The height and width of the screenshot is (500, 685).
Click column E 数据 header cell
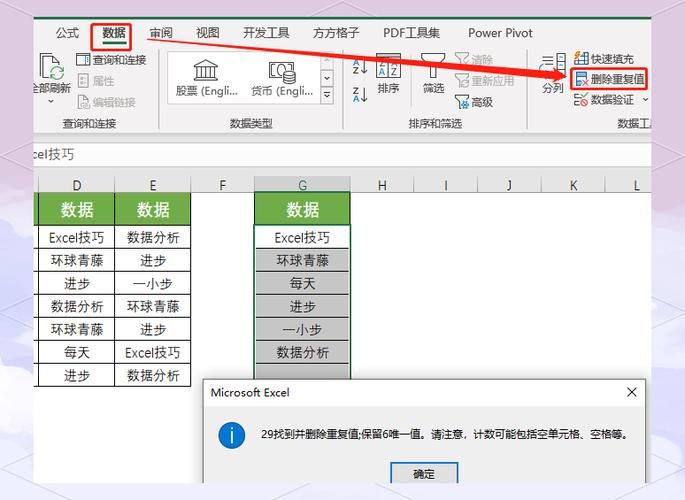152,210
